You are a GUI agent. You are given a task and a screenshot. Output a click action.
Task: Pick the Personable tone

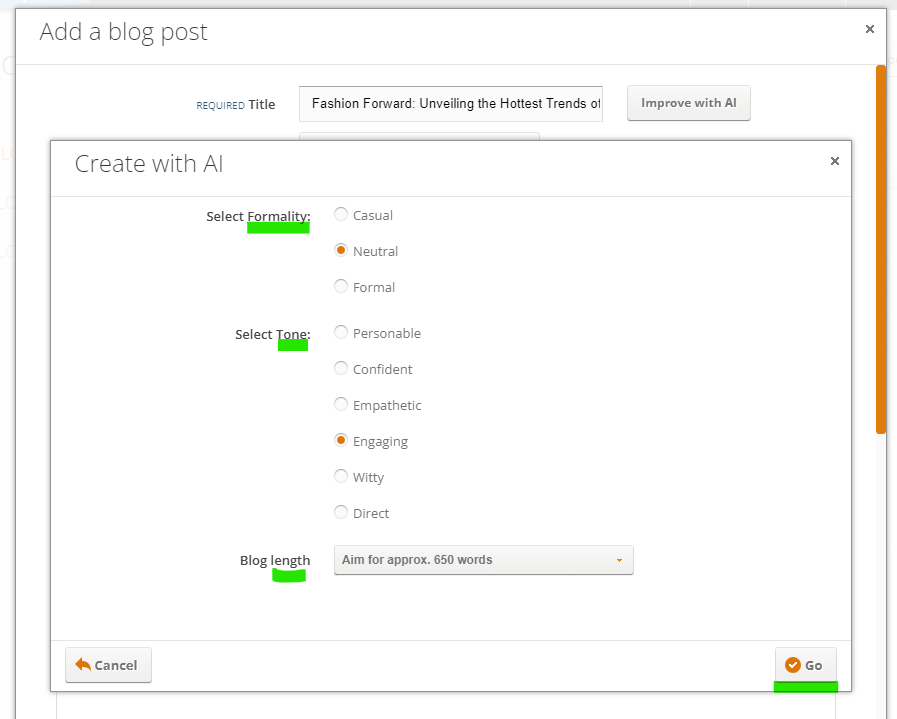click(x=341, y=332)
